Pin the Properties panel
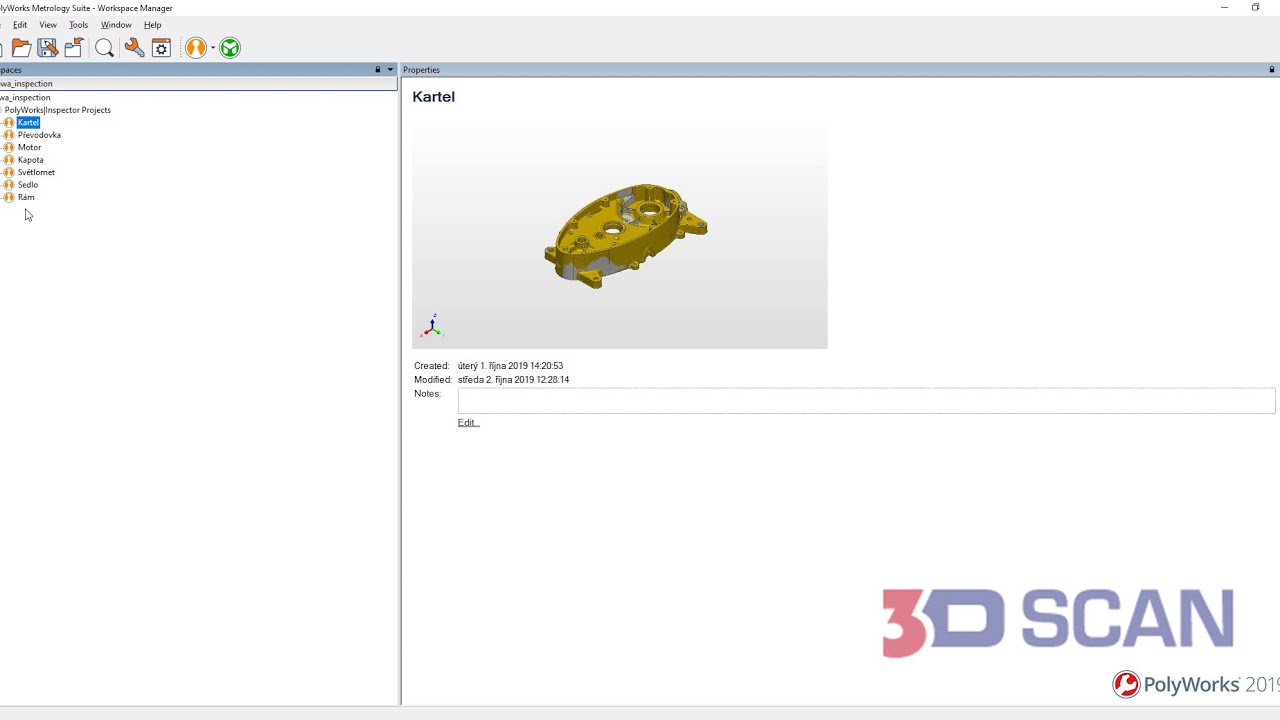Image resolution: width=1280 pixels, height=720 pixels. tap(1270, 69)
